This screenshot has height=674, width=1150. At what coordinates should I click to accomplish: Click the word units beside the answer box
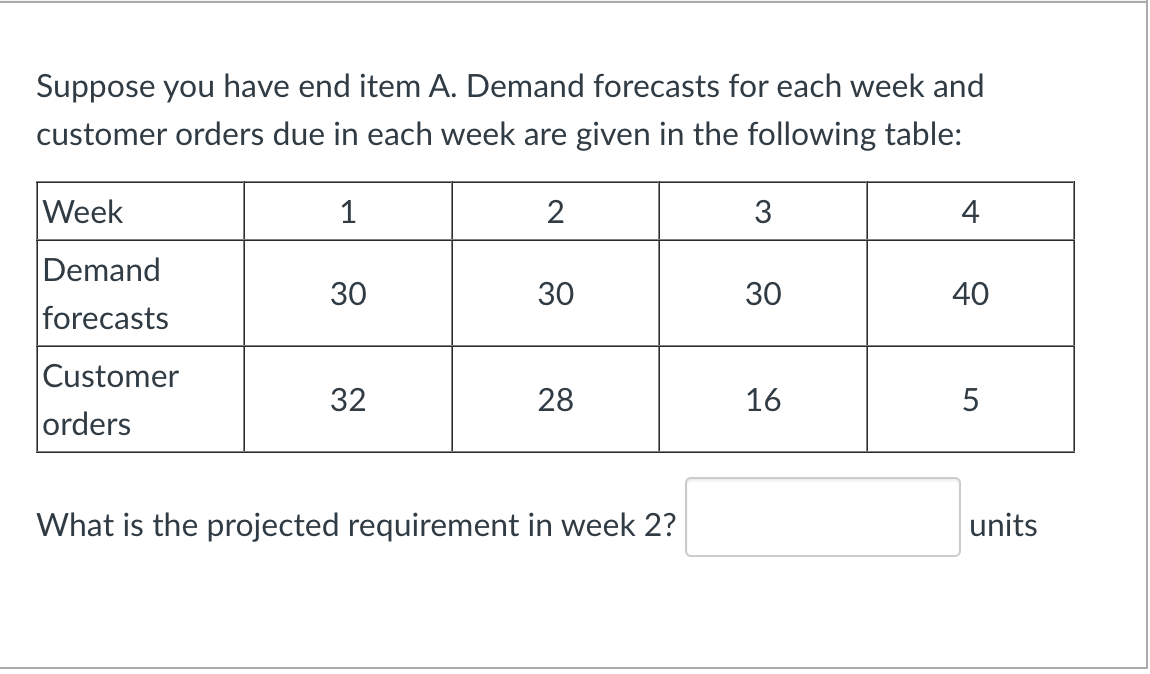1004,524
